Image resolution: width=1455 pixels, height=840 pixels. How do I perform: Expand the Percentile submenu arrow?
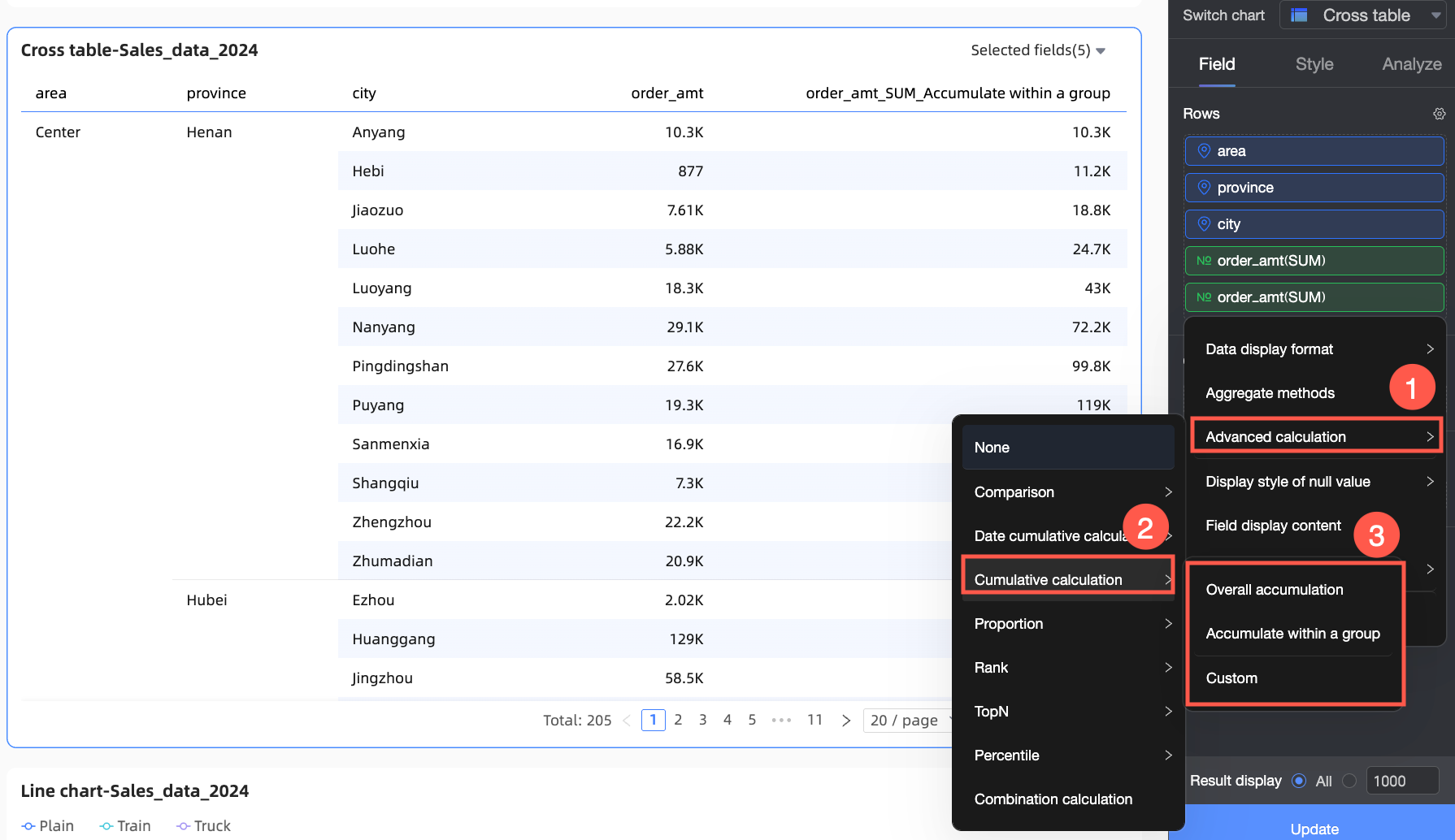coord(1168,756)
